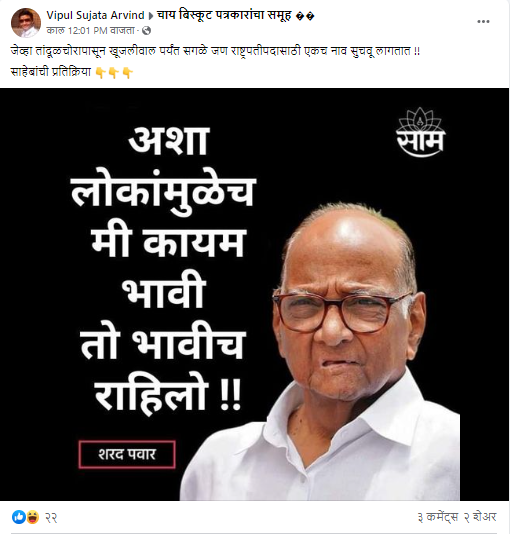Open the ३ कमेंट्स comments link
510x534 pixels.
[x=438, y=517]
